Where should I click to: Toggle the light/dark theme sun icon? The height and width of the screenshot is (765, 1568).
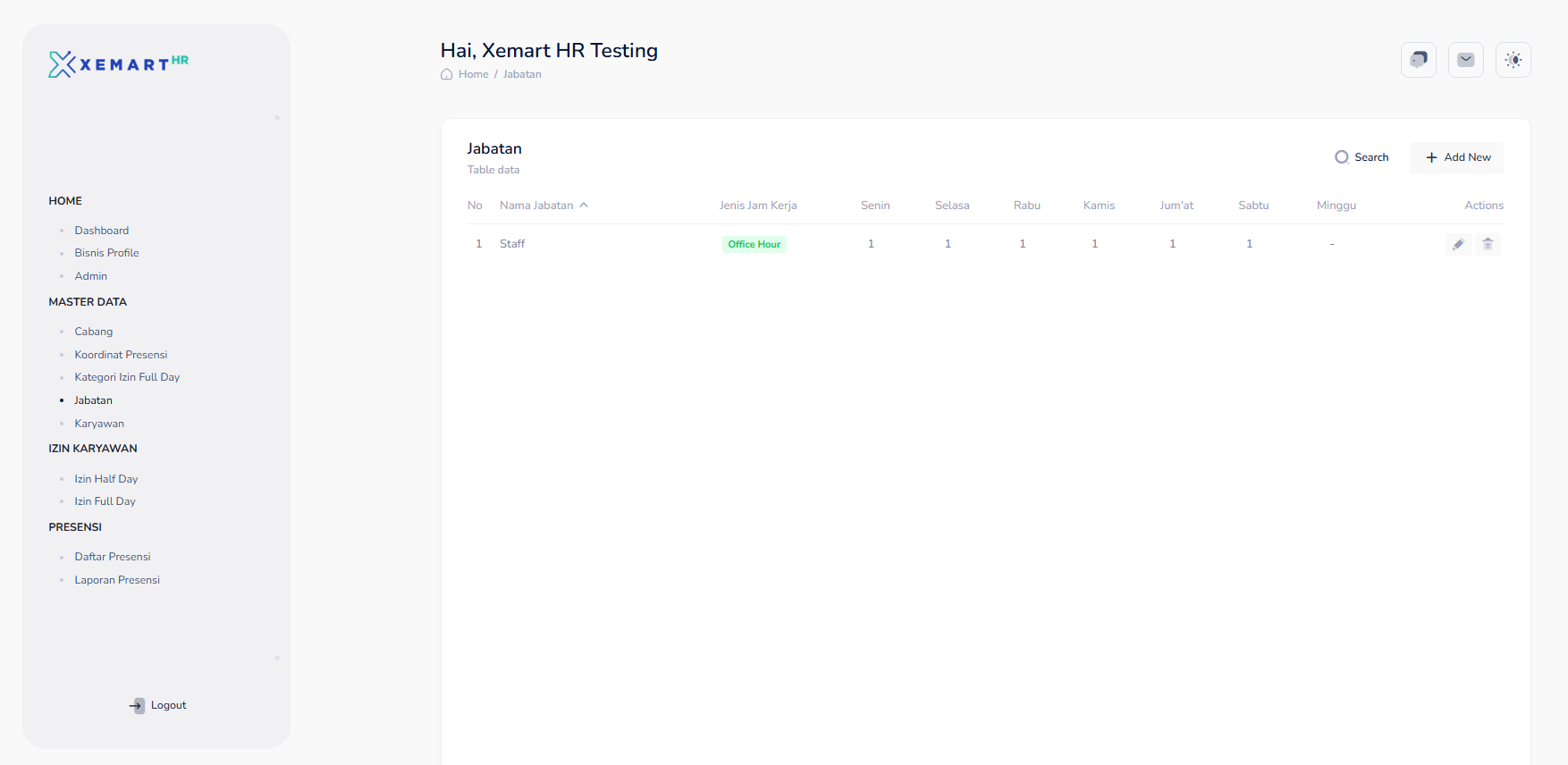(x=1513, y=60)
